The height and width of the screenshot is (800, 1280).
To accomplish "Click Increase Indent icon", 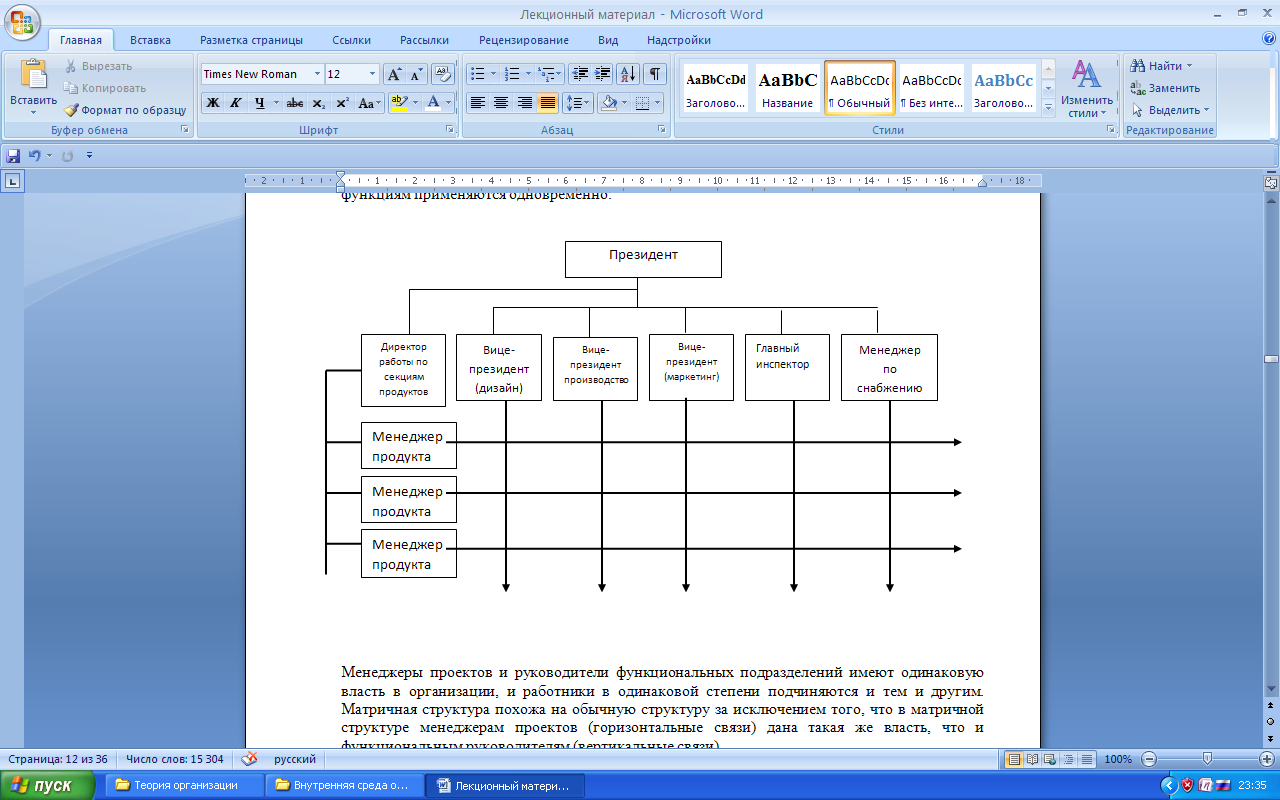I will pos(603,74).
